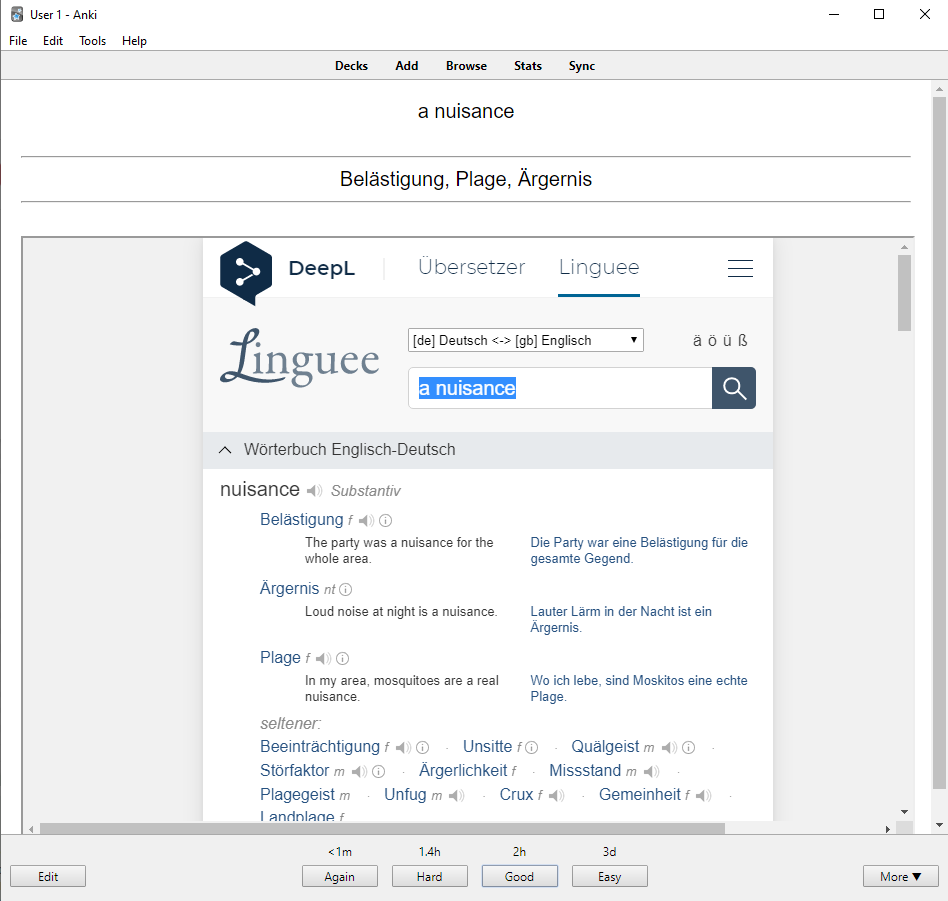Open the More dropdown button
The width and height of the screenshot is (948, 901).
coord(900,876)
